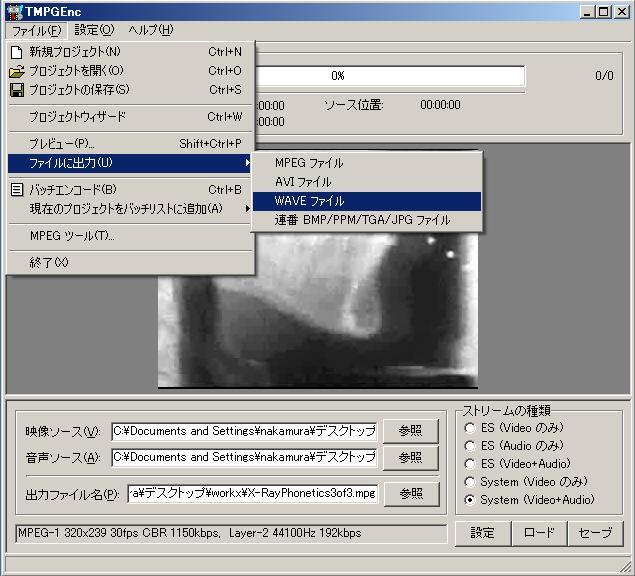Click 参照 button for 映像ソース
635x576 pixels.
[411, 431]
